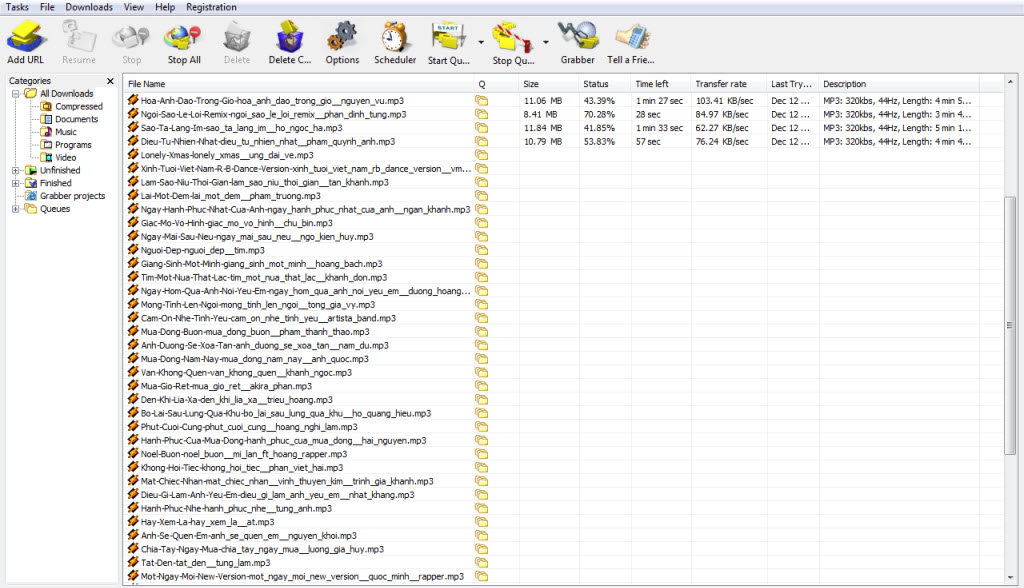This screenshot has height=588, width=1024.
Task: Expand the Unfinished tree node
Action: tap(16, 171)
